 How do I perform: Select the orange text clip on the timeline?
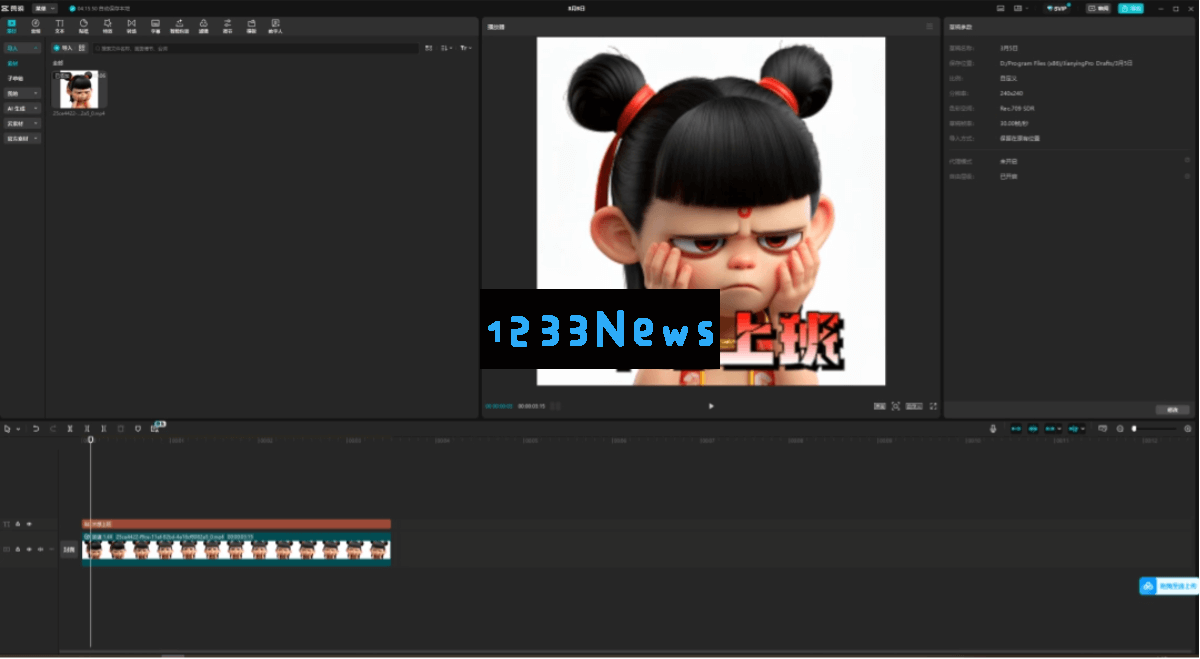tap(236, 524)
